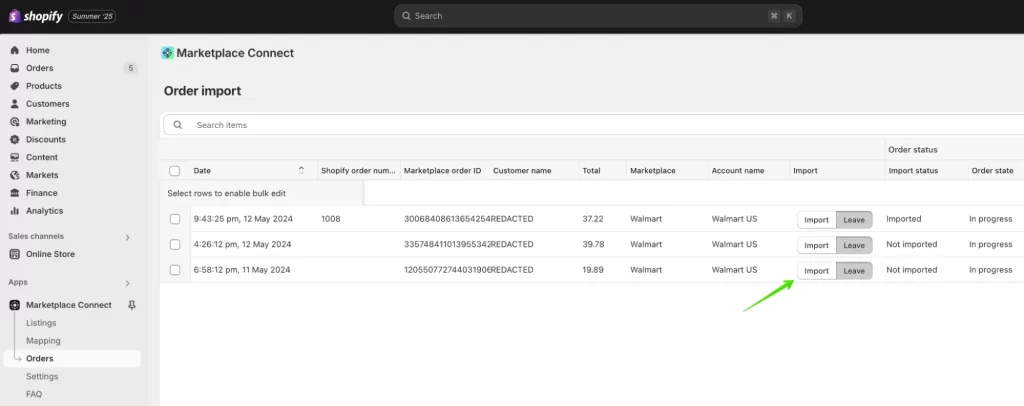The width and height of the screenshot is (1024, 406).
Task: Click the Customers person icon
Action: pos(14,104)
